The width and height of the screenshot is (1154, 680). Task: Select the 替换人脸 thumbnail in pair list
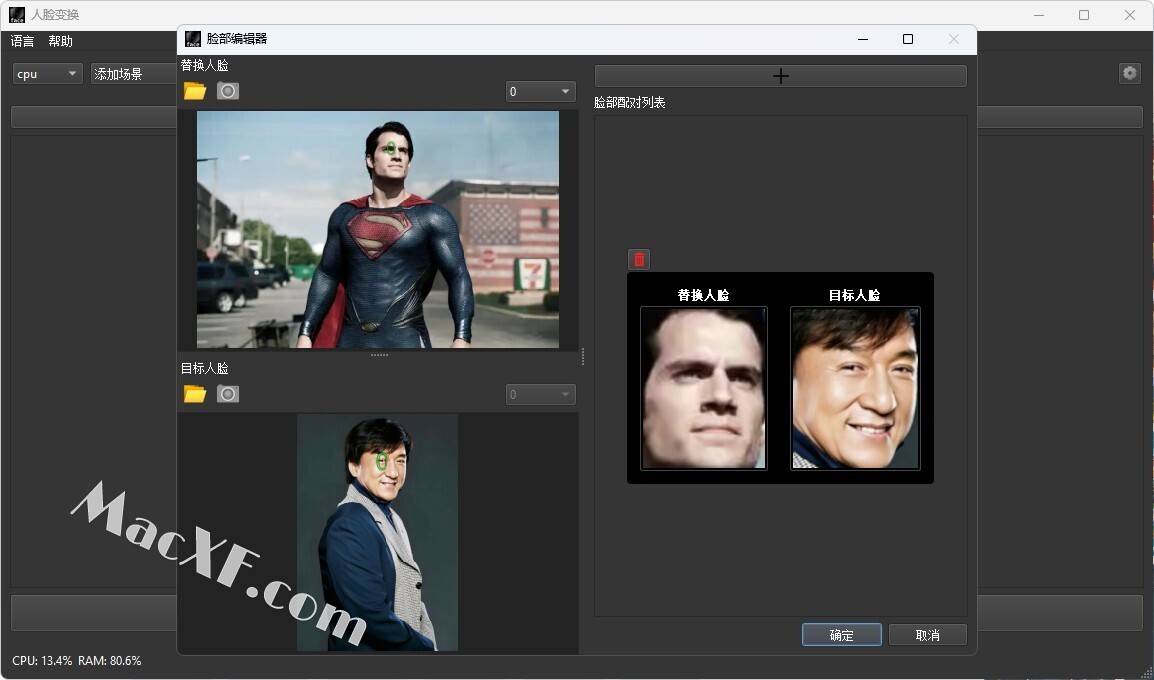tap(704, 388)
